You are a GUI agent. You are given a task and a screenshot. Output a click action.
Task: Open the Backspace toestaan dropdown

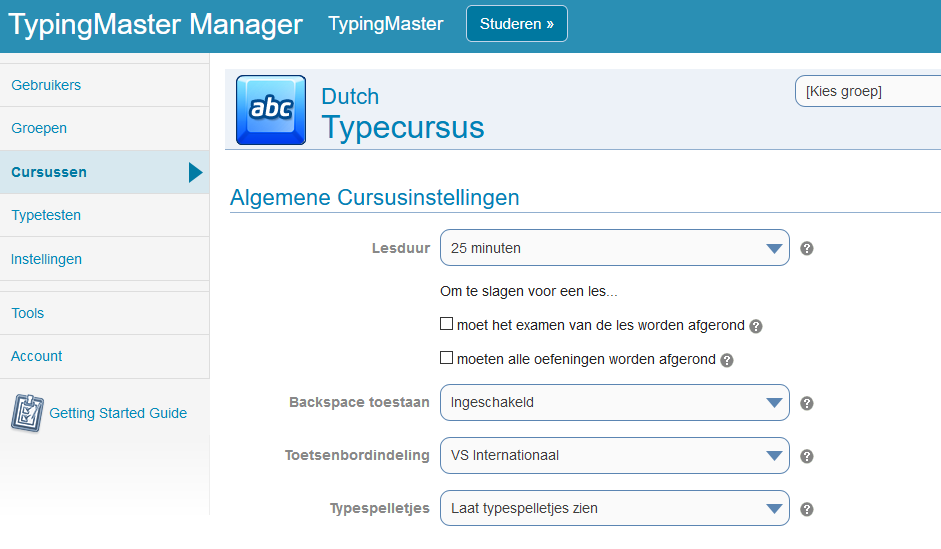tap(615, 403)
